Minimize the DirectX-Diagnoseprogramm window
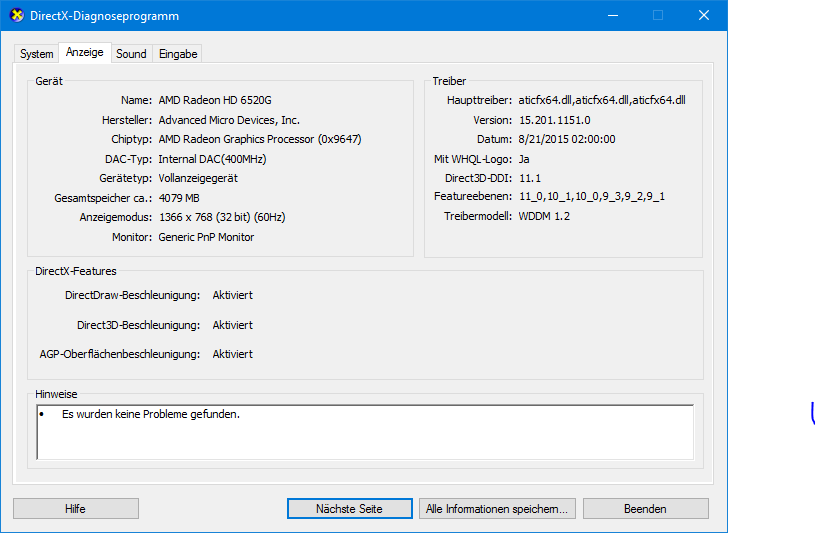 613,15
